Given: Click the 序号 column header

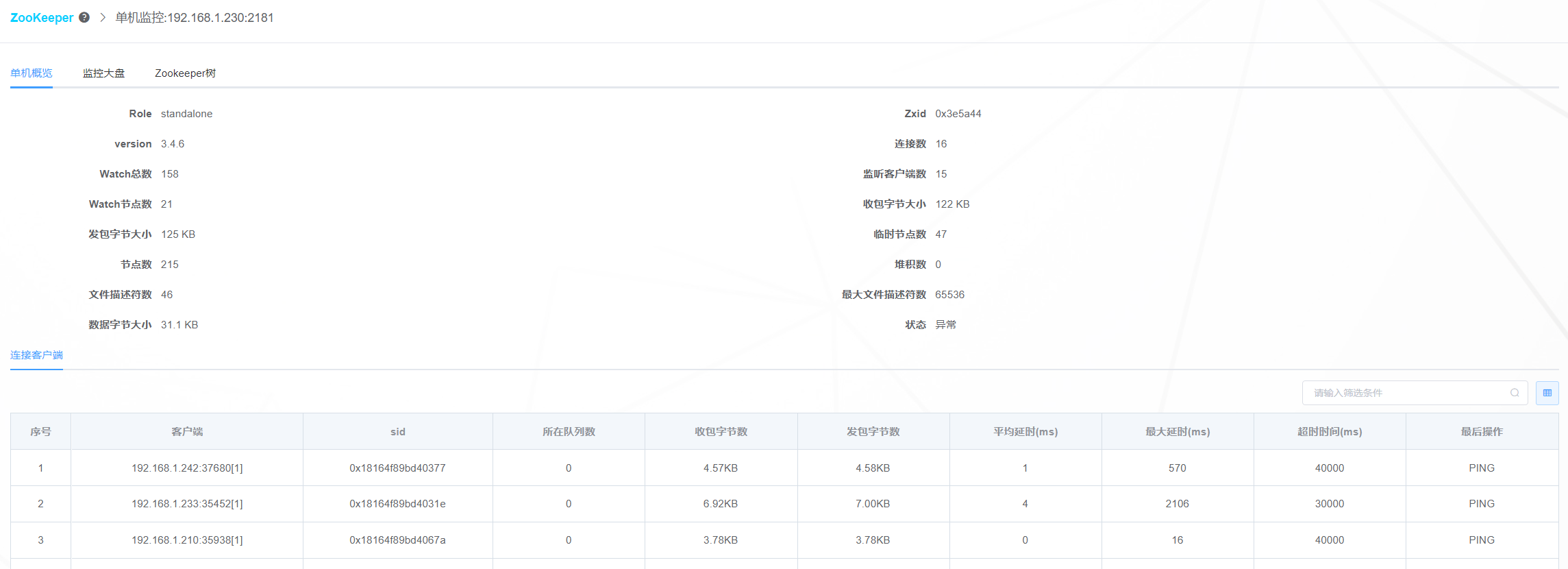Looking at the screenshot, I should point(40,432).
